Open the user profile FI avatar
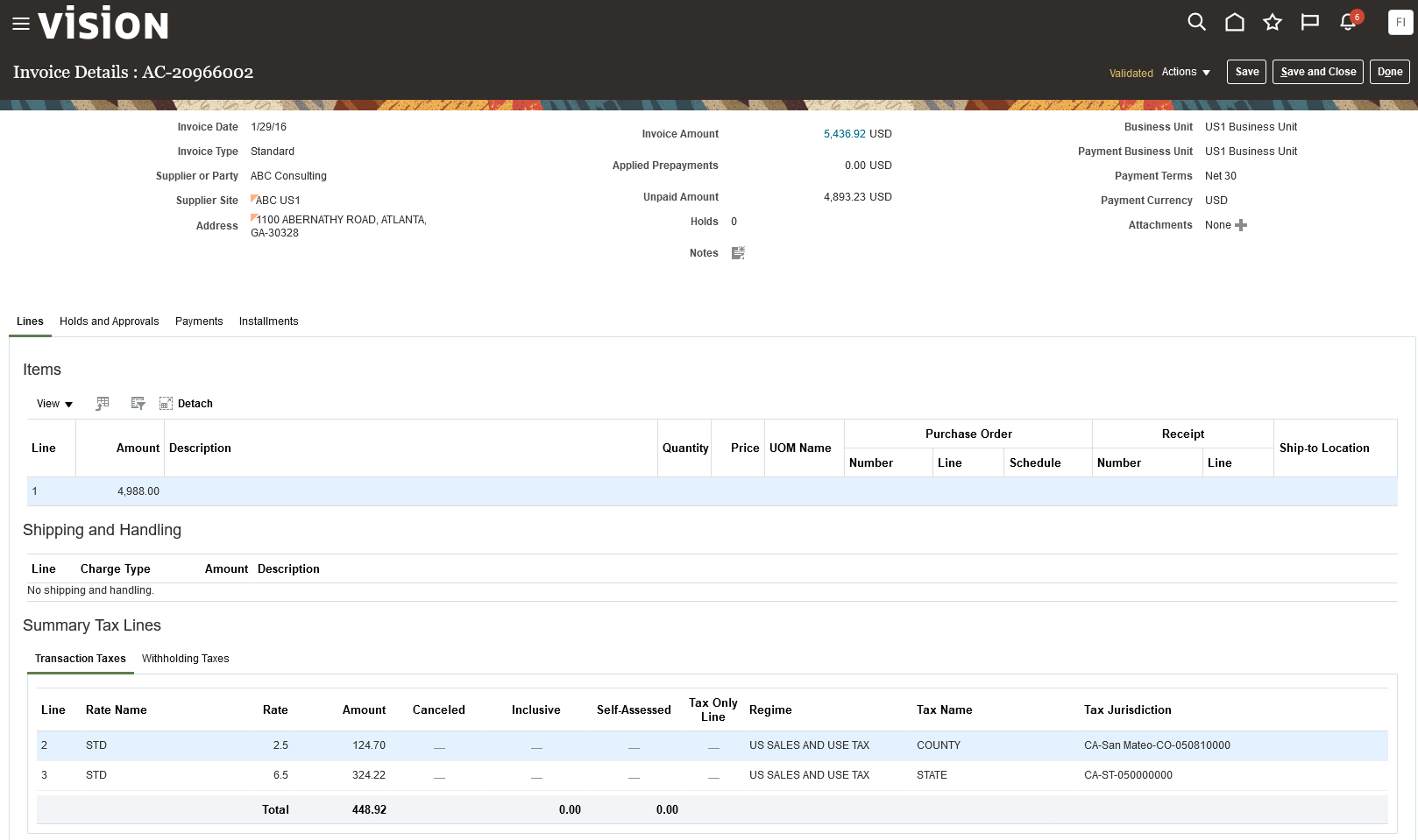1418x840 pixels. (x=1400, y=22)
